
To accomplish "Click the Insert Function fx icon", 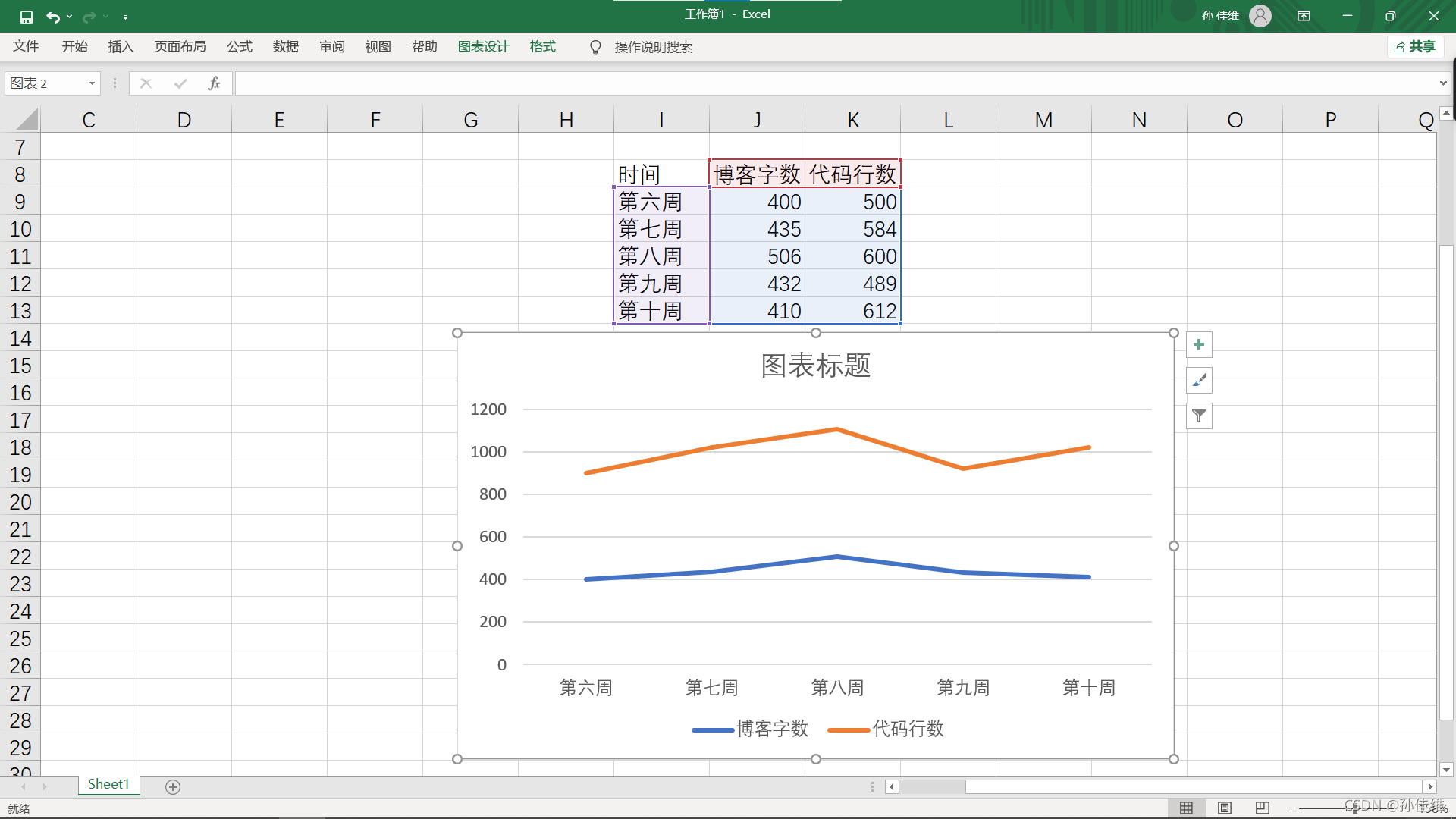I will [x=214, y=83].
